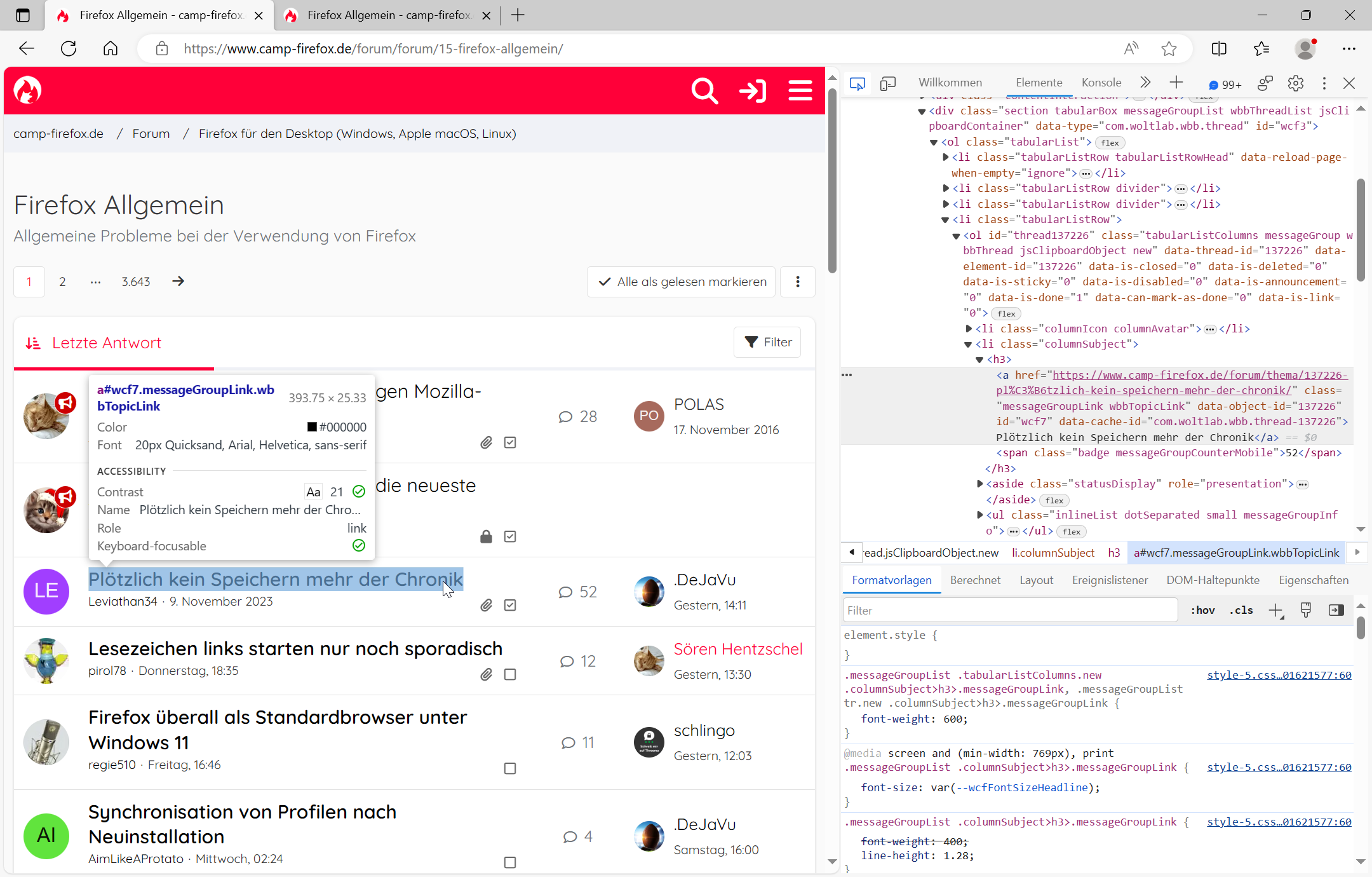The width and height of the screenshot is (1372, 877).
Task: Click the styles Filter input field
Action: pyautogui.click(x=1010, y=611)
